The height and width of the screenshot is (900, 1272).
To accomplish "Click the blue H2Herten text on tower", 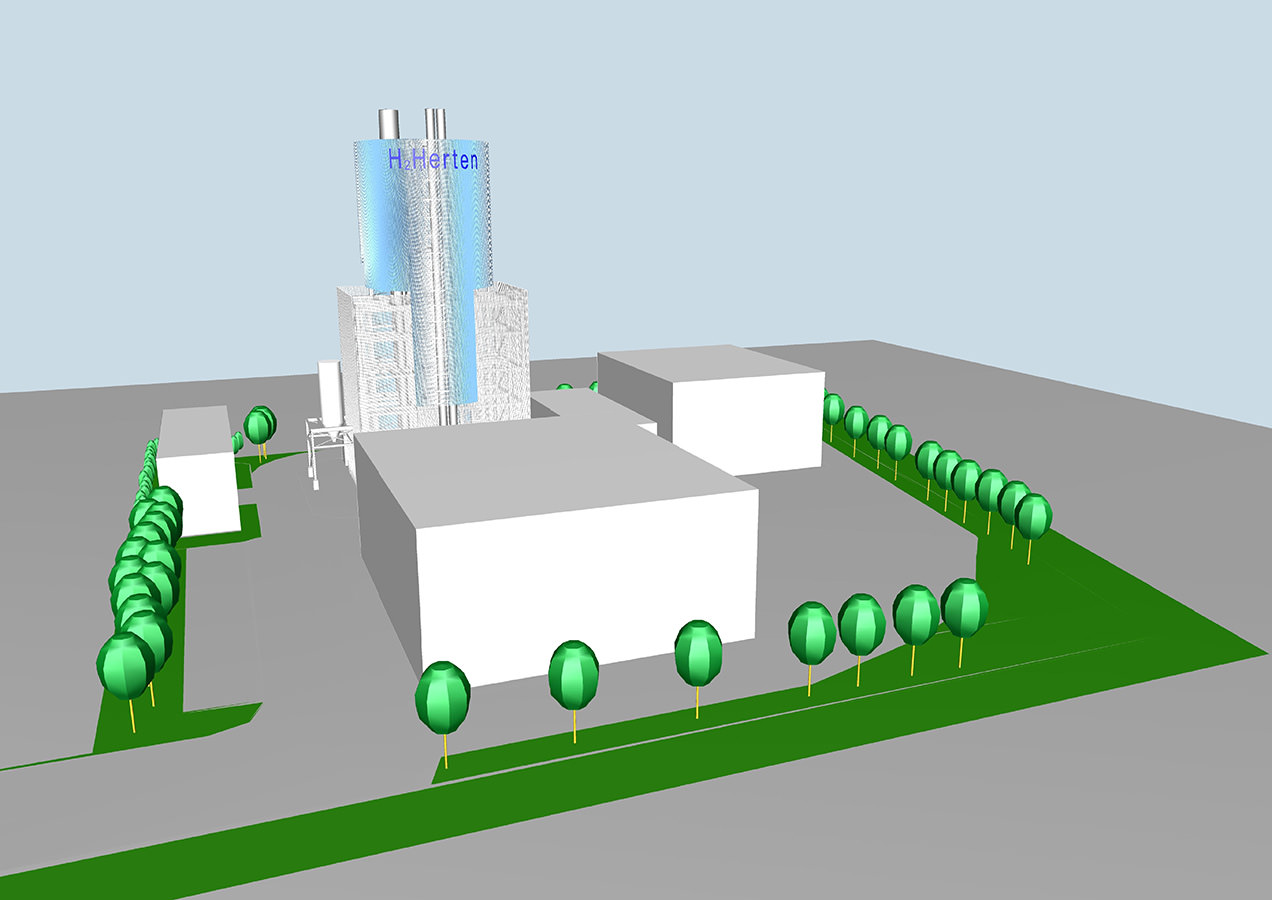I will [432, 160].
